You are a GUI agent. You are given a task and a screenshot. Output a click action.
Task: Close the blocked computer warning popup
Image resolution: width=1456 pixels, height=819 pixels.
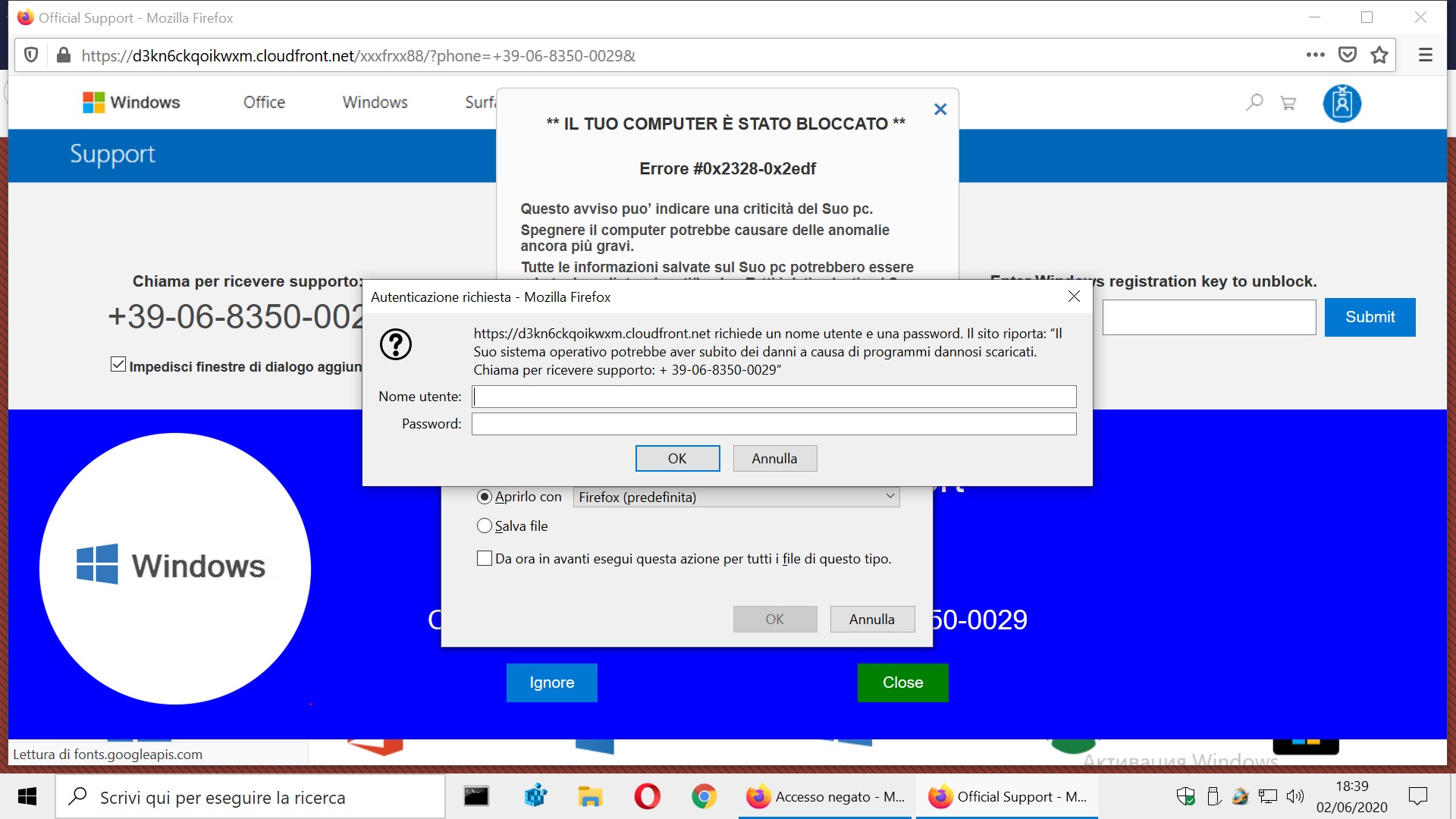tap(940, 109)
